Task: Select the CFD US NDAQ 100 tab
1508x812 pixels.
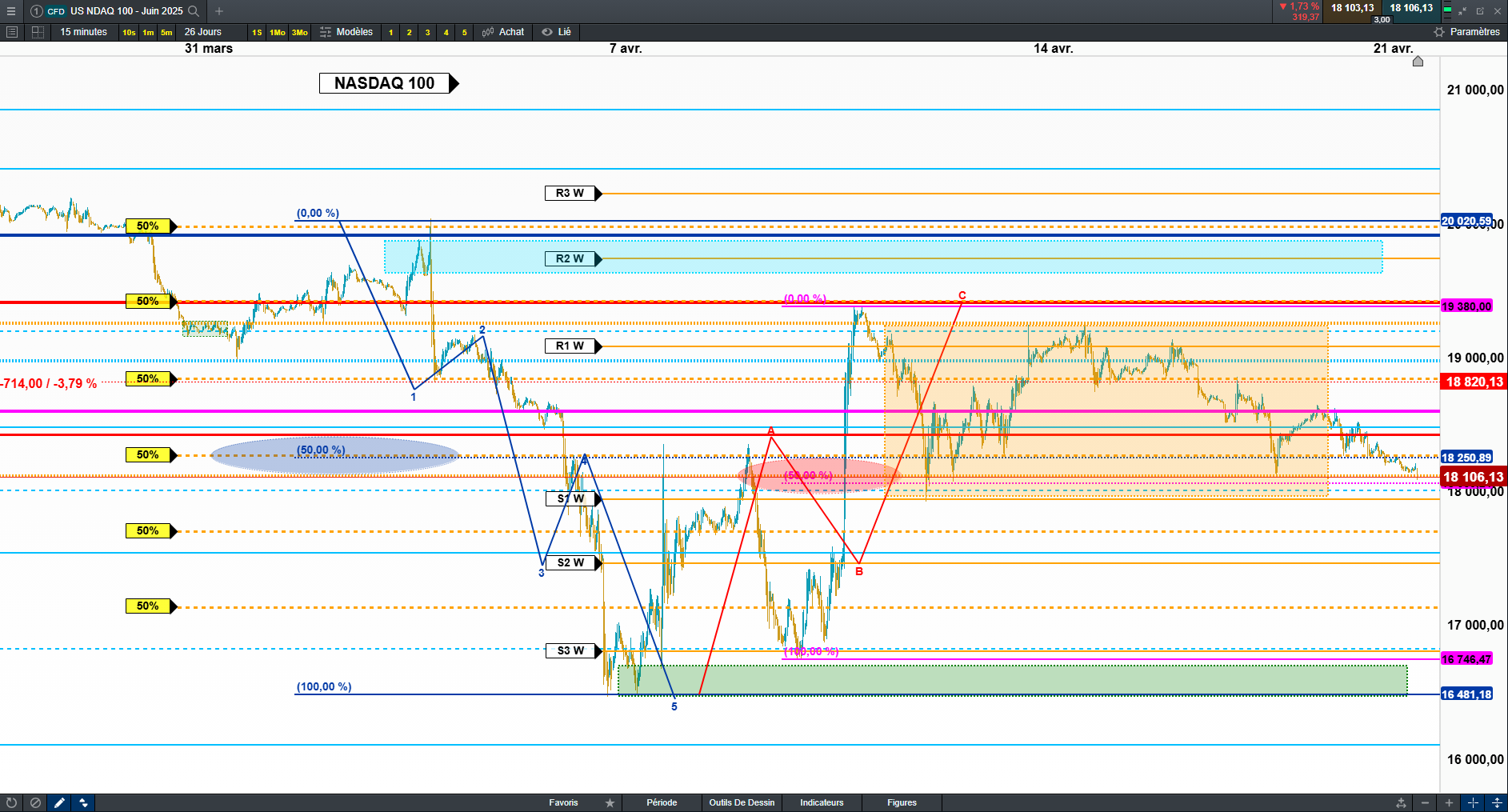Action: tap(114, 11)
